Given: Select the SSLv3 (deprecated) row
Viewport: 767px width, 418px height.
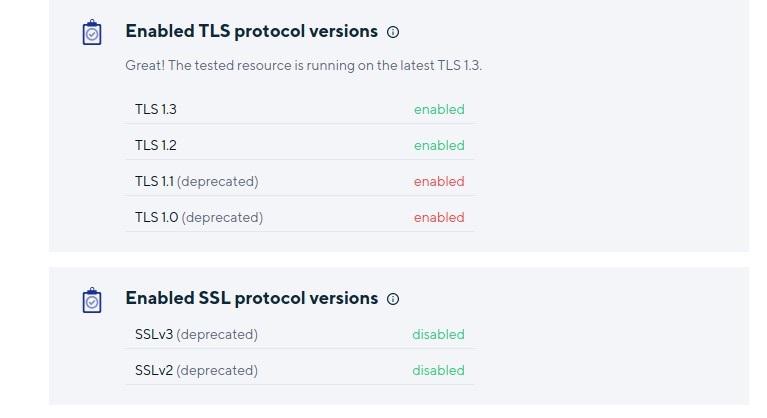Looking at the screenshot, I should coord(300,334).
